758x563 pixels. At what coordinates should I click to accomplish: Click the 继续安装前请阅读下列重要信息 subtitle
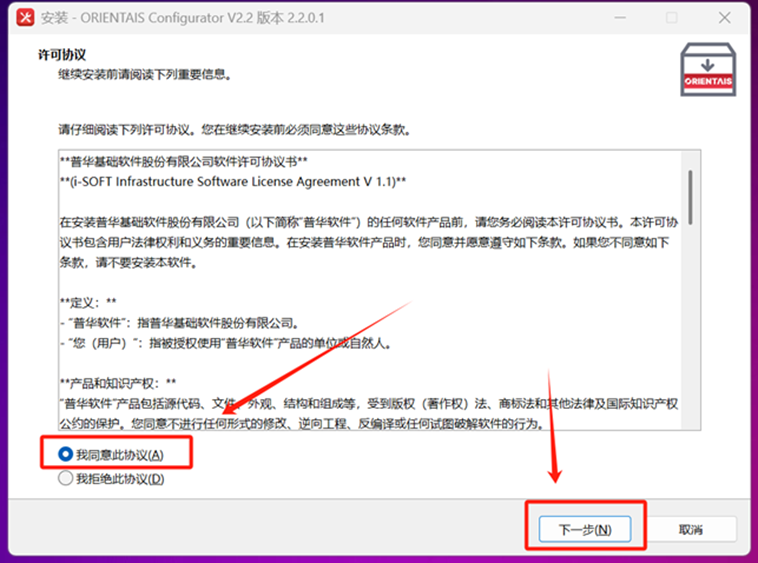click(145, 74)
